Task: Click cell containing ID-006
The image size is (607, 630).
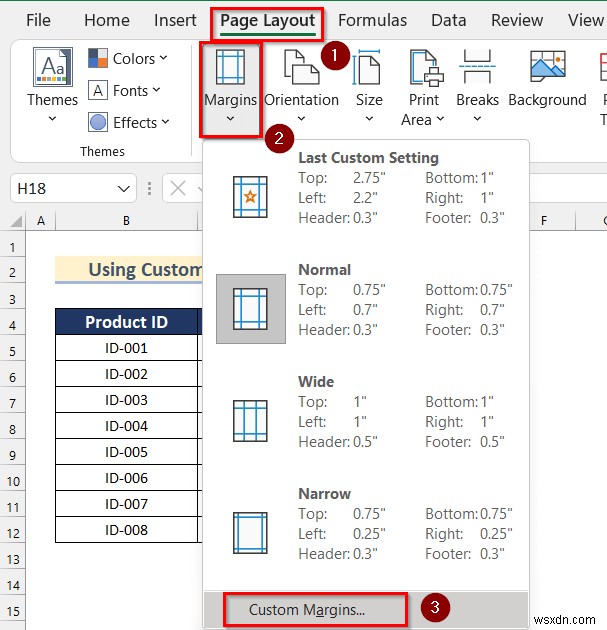Action: (x=126, y=478)
